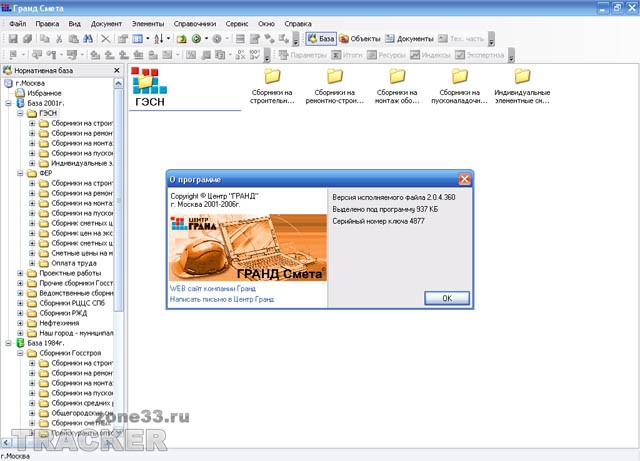Expand the Сборники РЖД tree node

(x=20, y=313)
